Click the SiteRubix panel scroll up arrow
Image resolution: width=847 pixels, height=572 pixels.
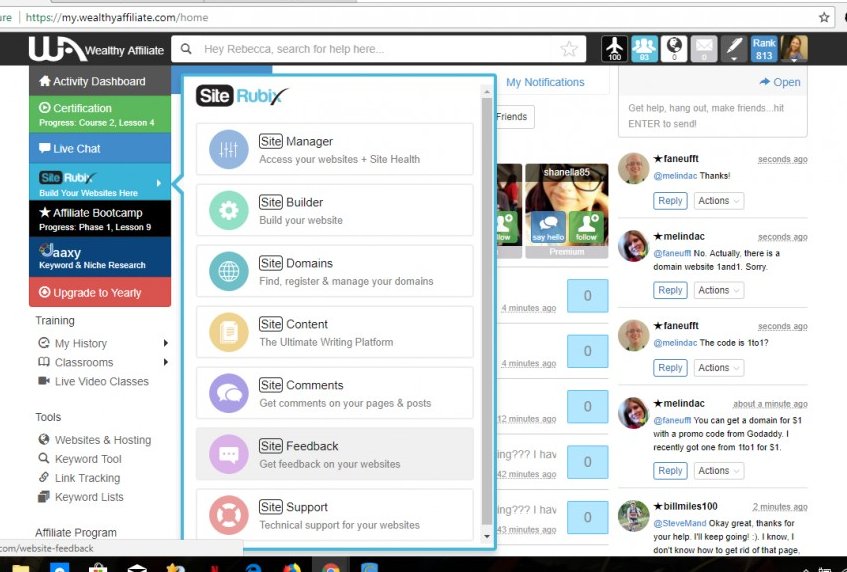tap(487, 92)
